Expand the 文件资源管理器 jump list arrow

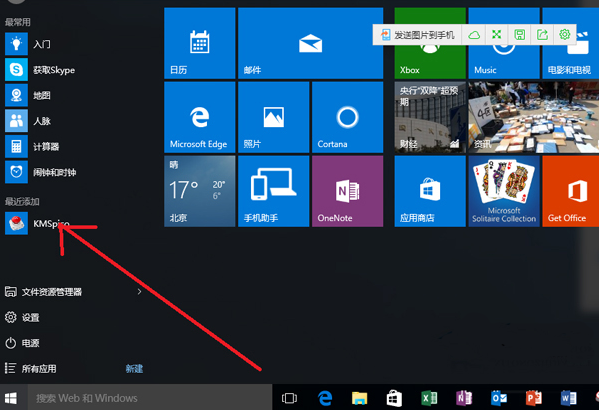tap(140, 292)
